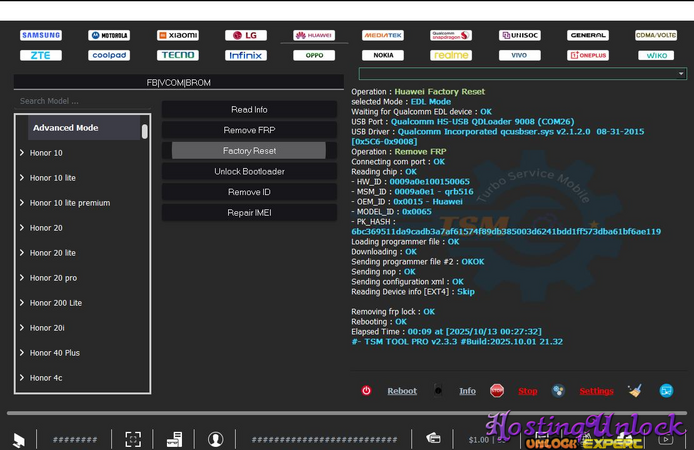This screenshot has height=450, width=694.
Task: Expand the Honor 20 pro model entry
Action: point(22,278)
